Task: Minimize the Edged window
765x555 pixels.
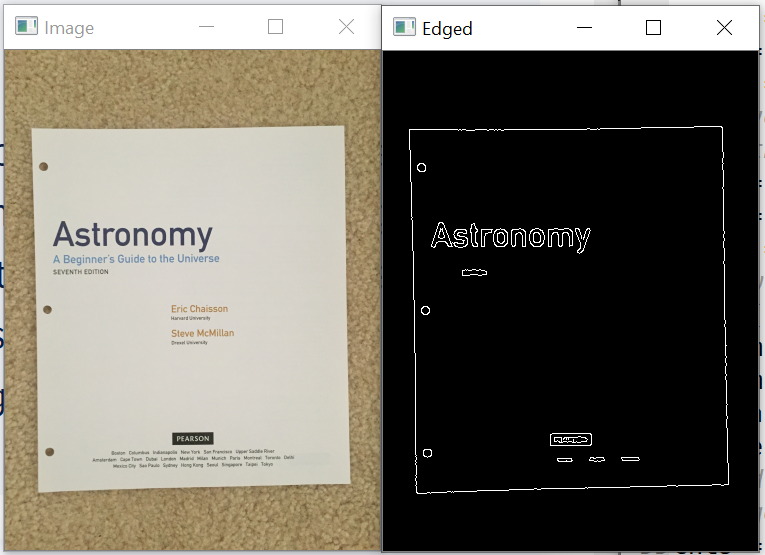Action: [584, 28]
